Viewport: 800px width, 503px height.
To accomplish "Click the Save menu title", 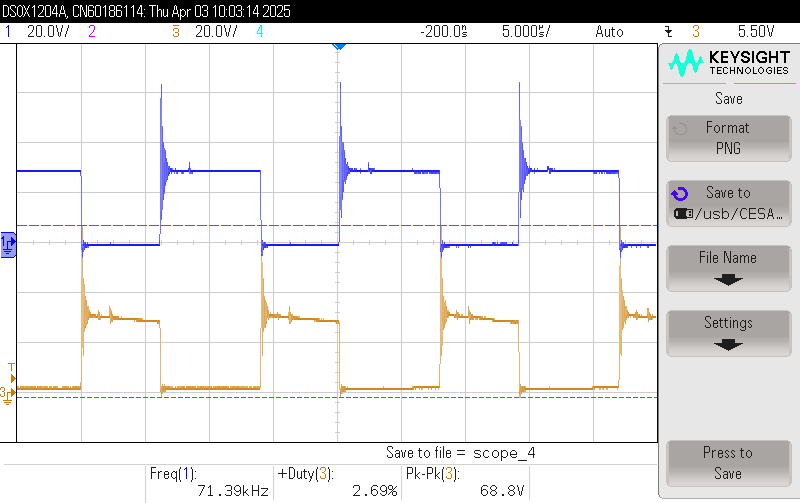I will (728, 99).
